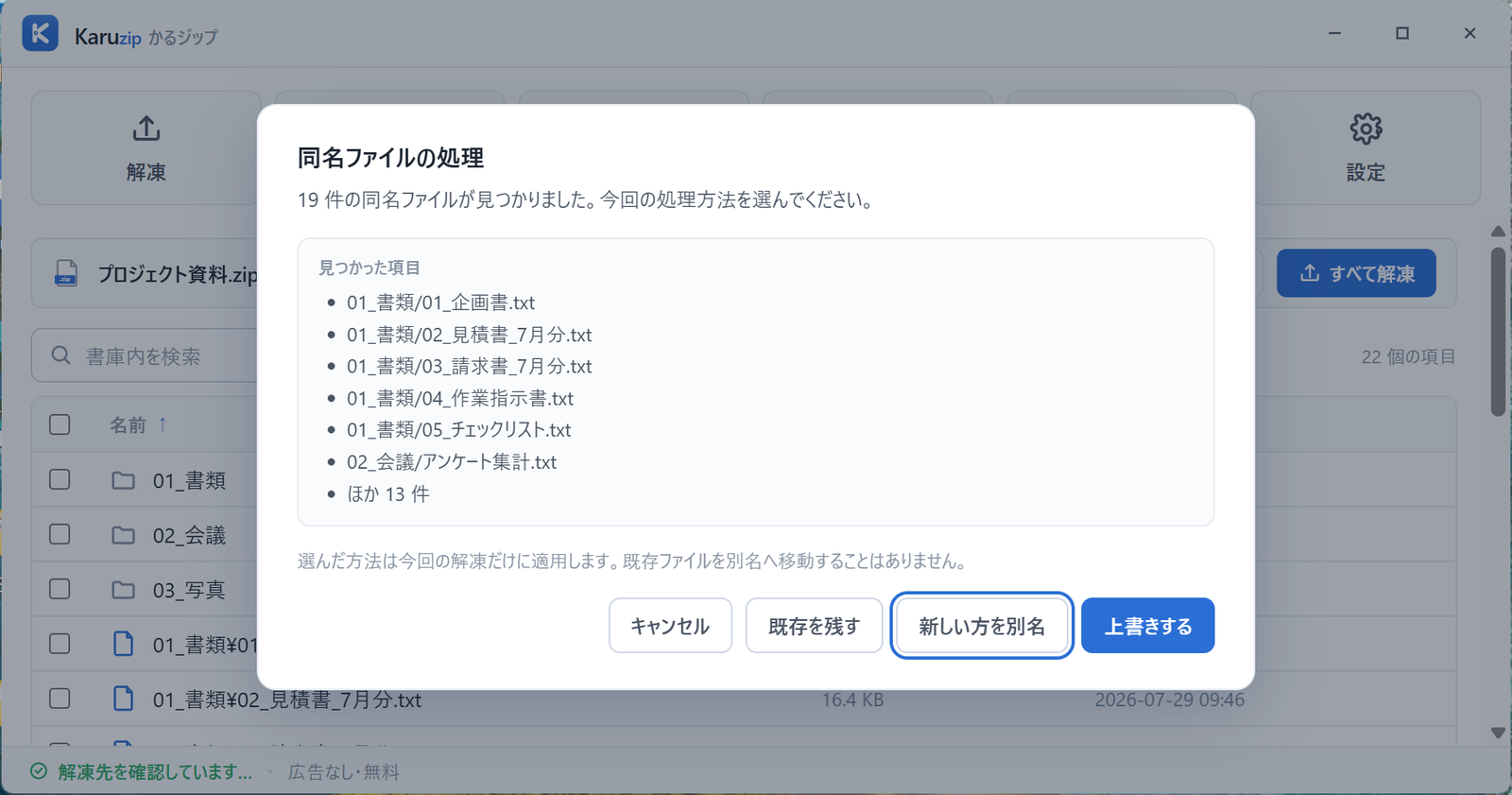Screen dimensions: 1512x795
Task: Close the Karuzip window
Action: pyautogui.click(x=1469, y=33)
